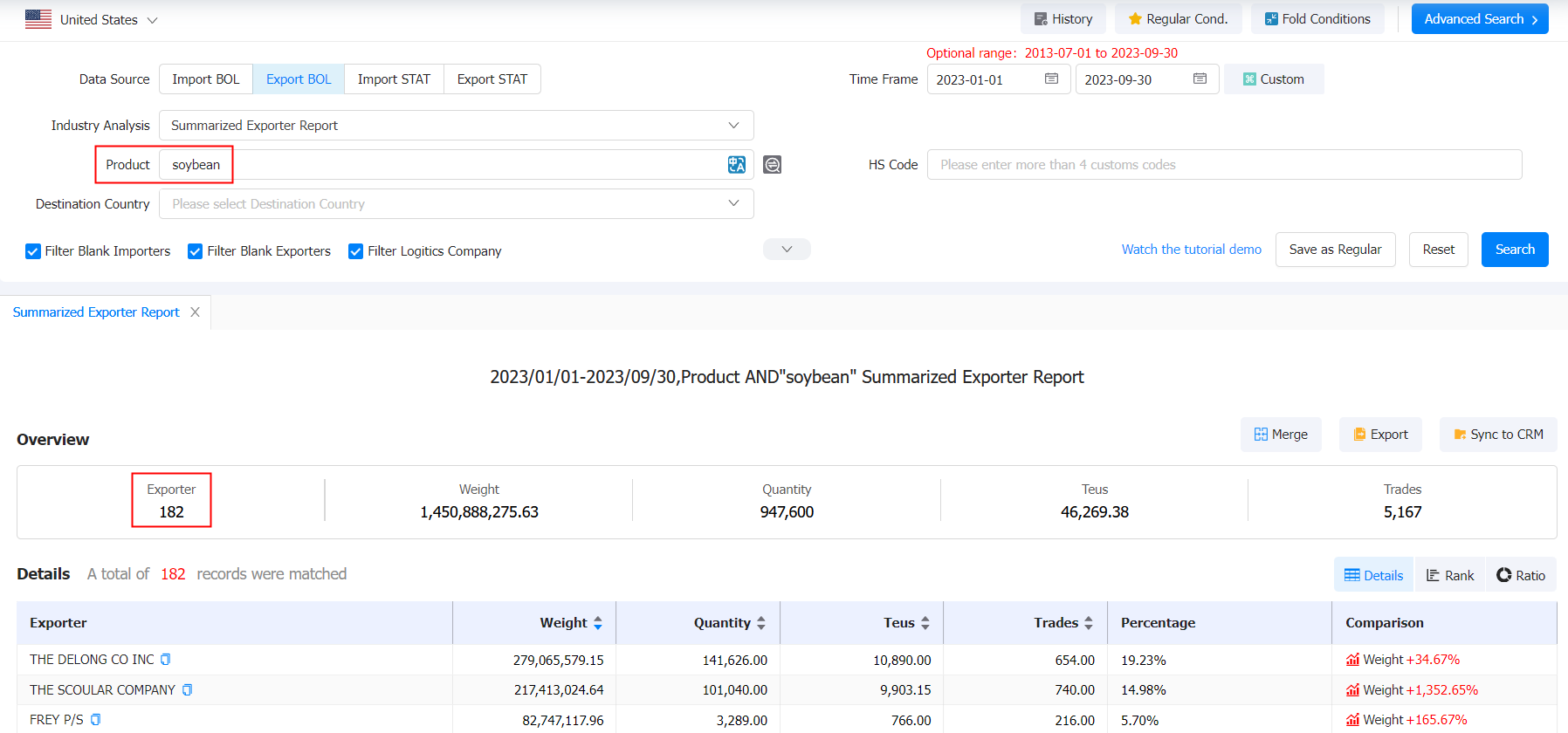Click the Merge button
Image resolution: width=1568 pixels, height=733 pixels.
tap(1281, 435)
